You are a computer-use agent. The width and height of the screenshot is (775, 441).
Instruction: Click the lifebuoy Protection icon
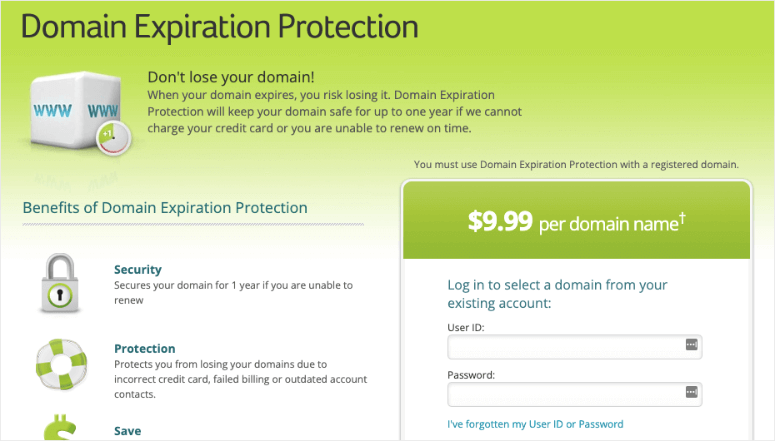[61, 362]
